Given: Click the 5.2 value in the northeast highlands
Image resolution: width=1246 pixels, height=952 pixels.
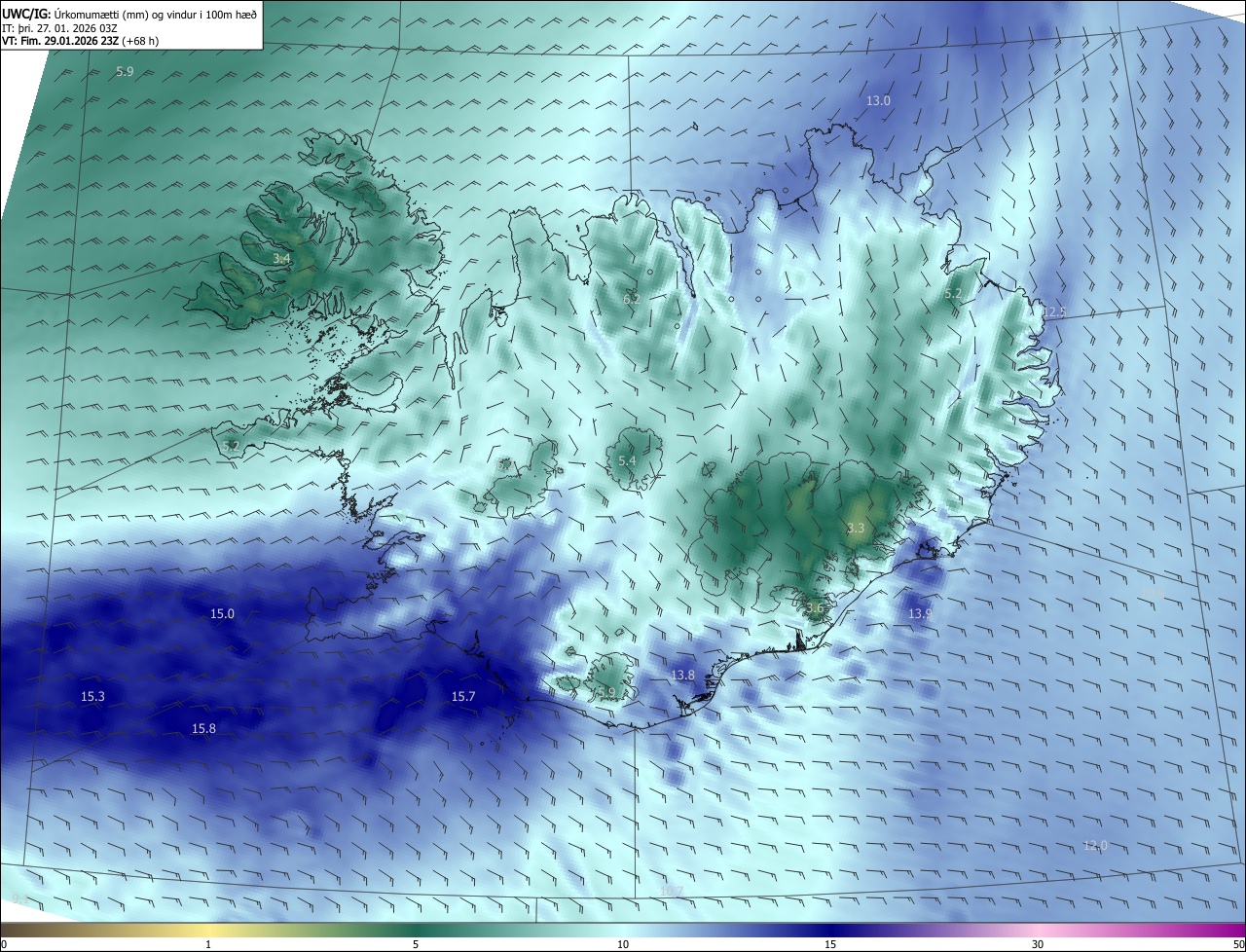Looking at the screenshot, I should (x=953, y=293).
